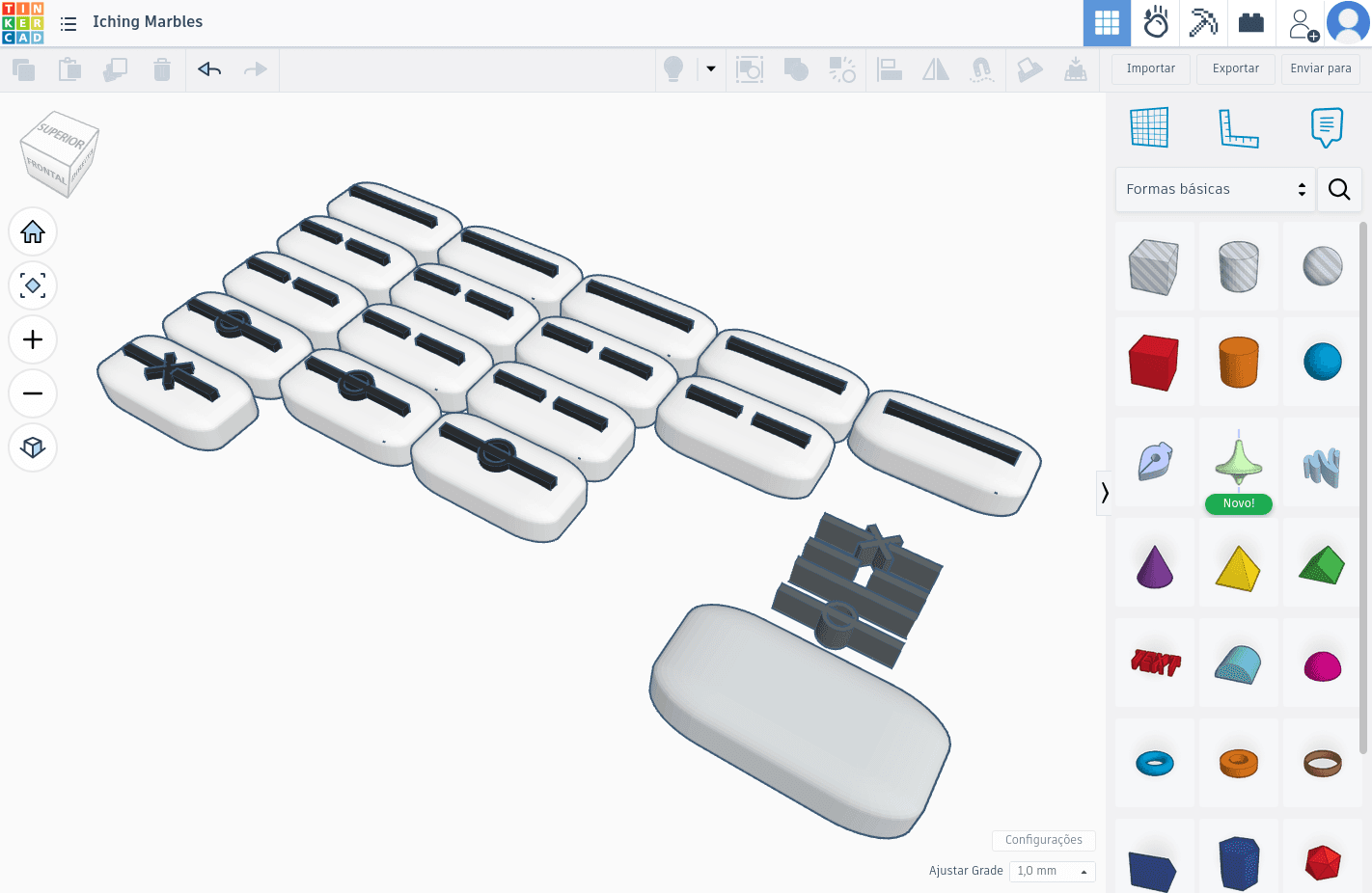Click the Exportar button

tap(1236, 68)
